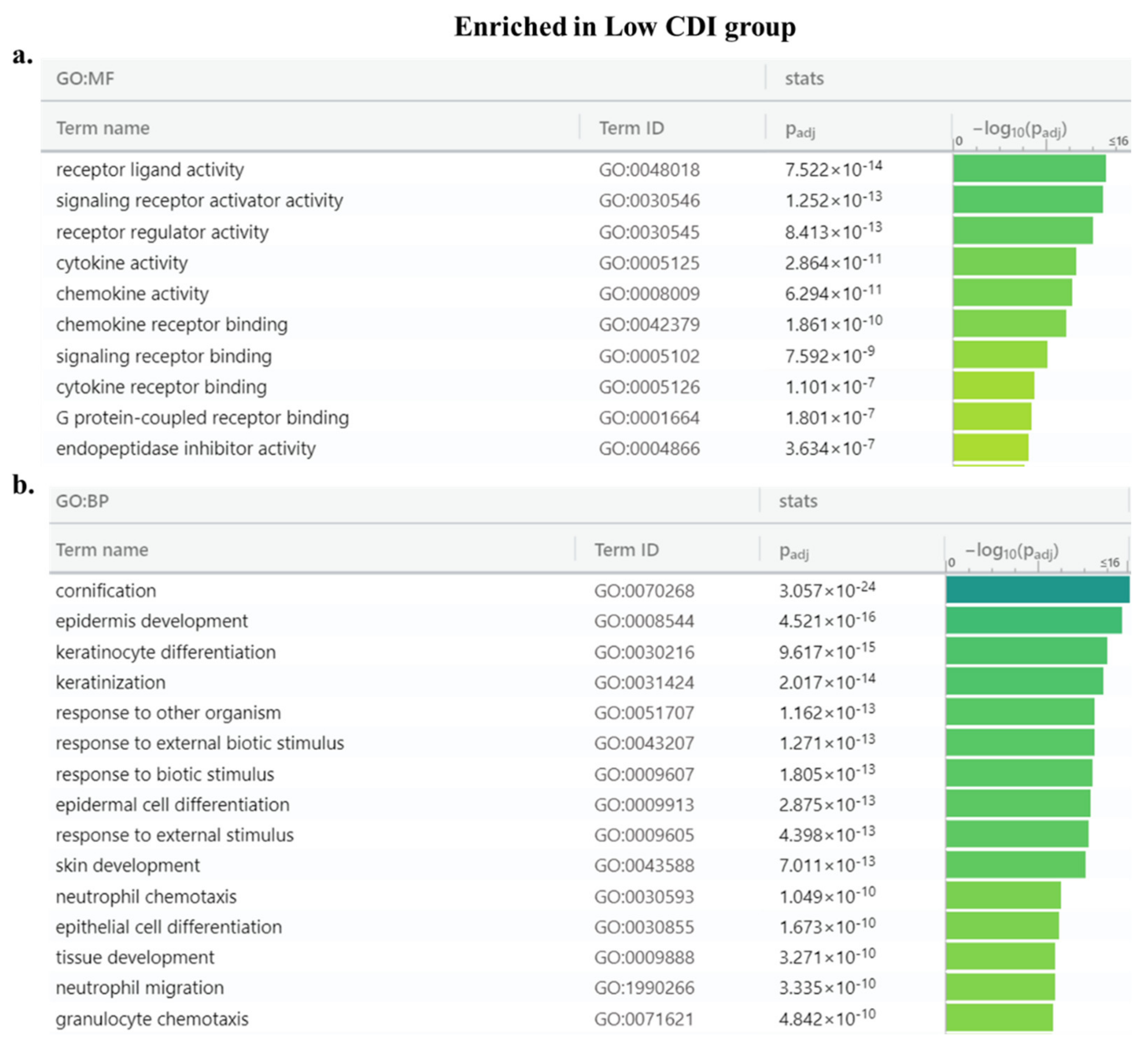Select the chemokine receptor binding term

[171, 325]
